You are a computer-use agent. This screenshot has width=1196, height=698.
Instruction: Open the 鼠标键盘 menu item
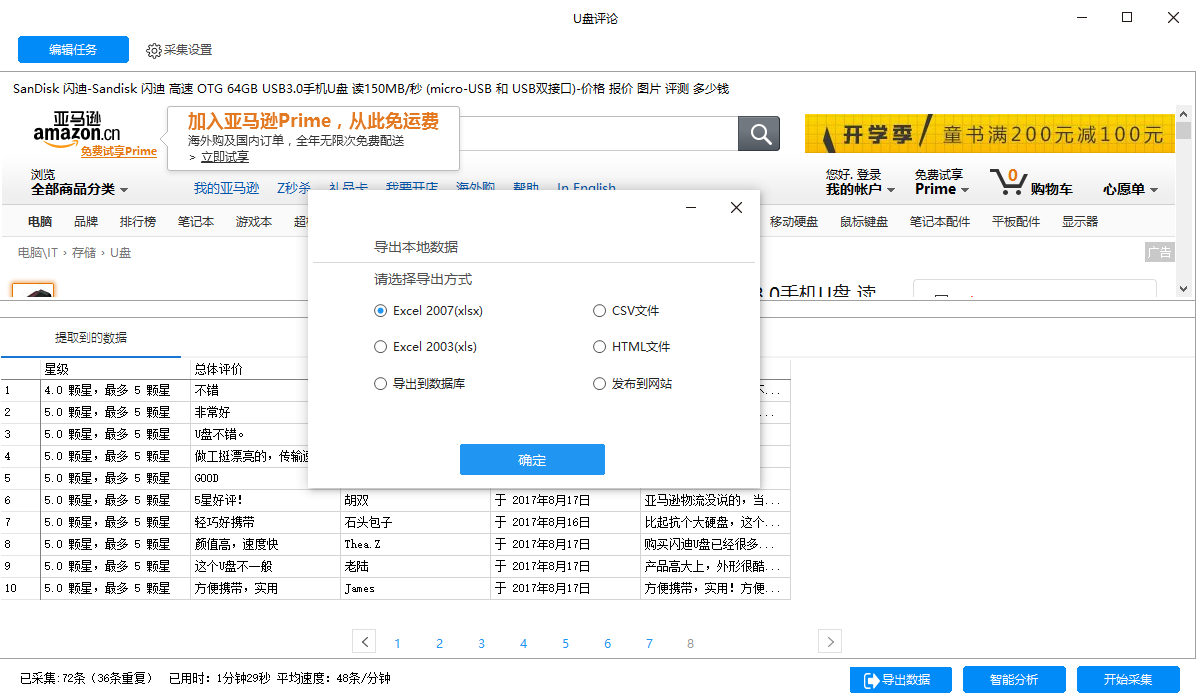click(x=864, y=222)
